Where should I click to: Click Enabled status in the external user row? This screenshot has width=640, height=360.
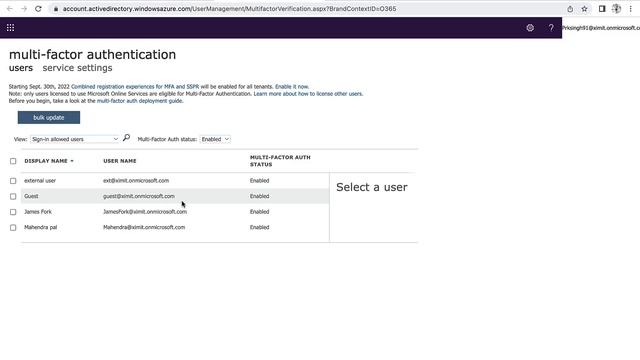point(260,180)
